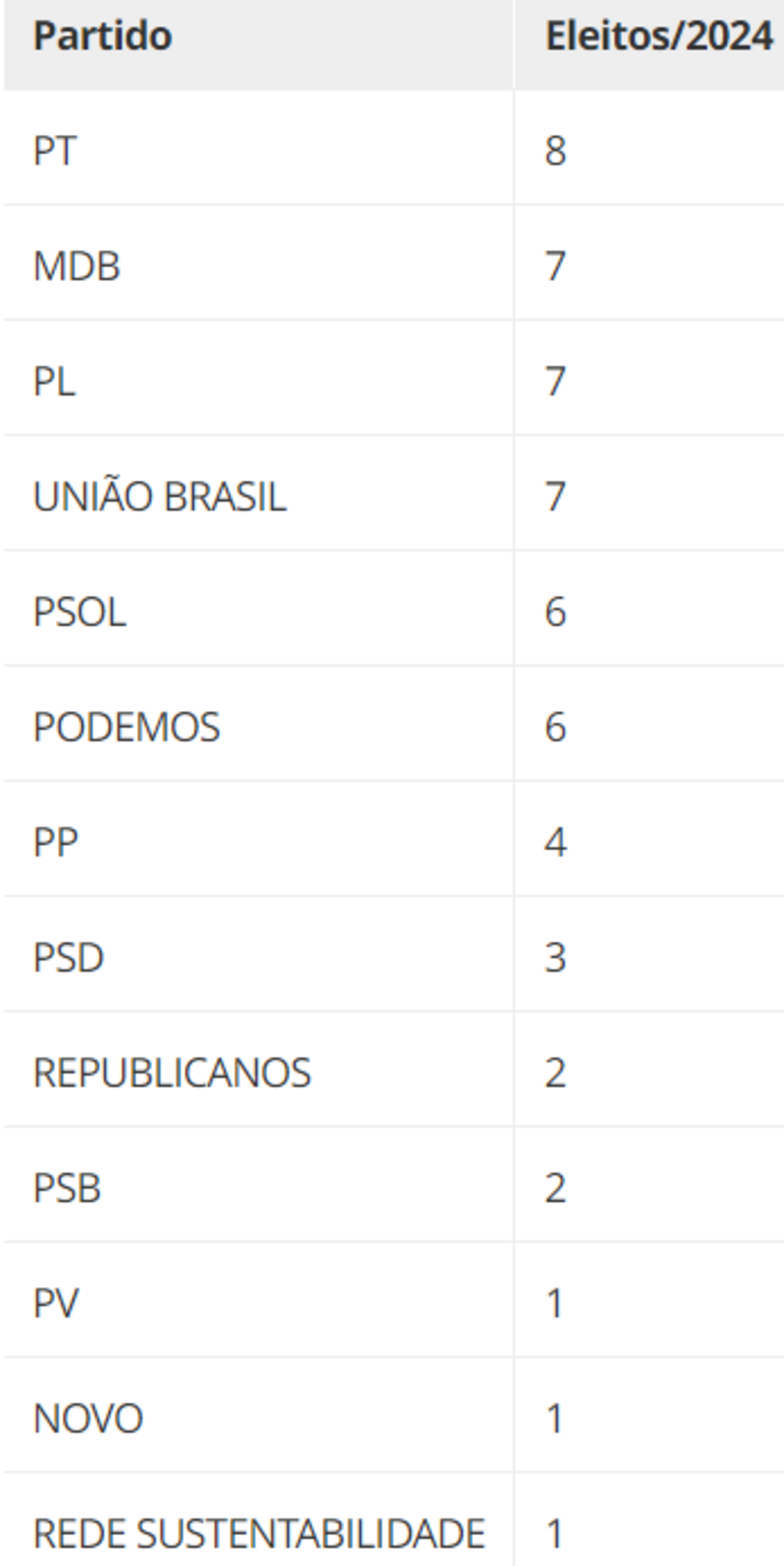Select the NOVO party cell
Viewport: 784px width, 1566px height.
point(88,1419)
